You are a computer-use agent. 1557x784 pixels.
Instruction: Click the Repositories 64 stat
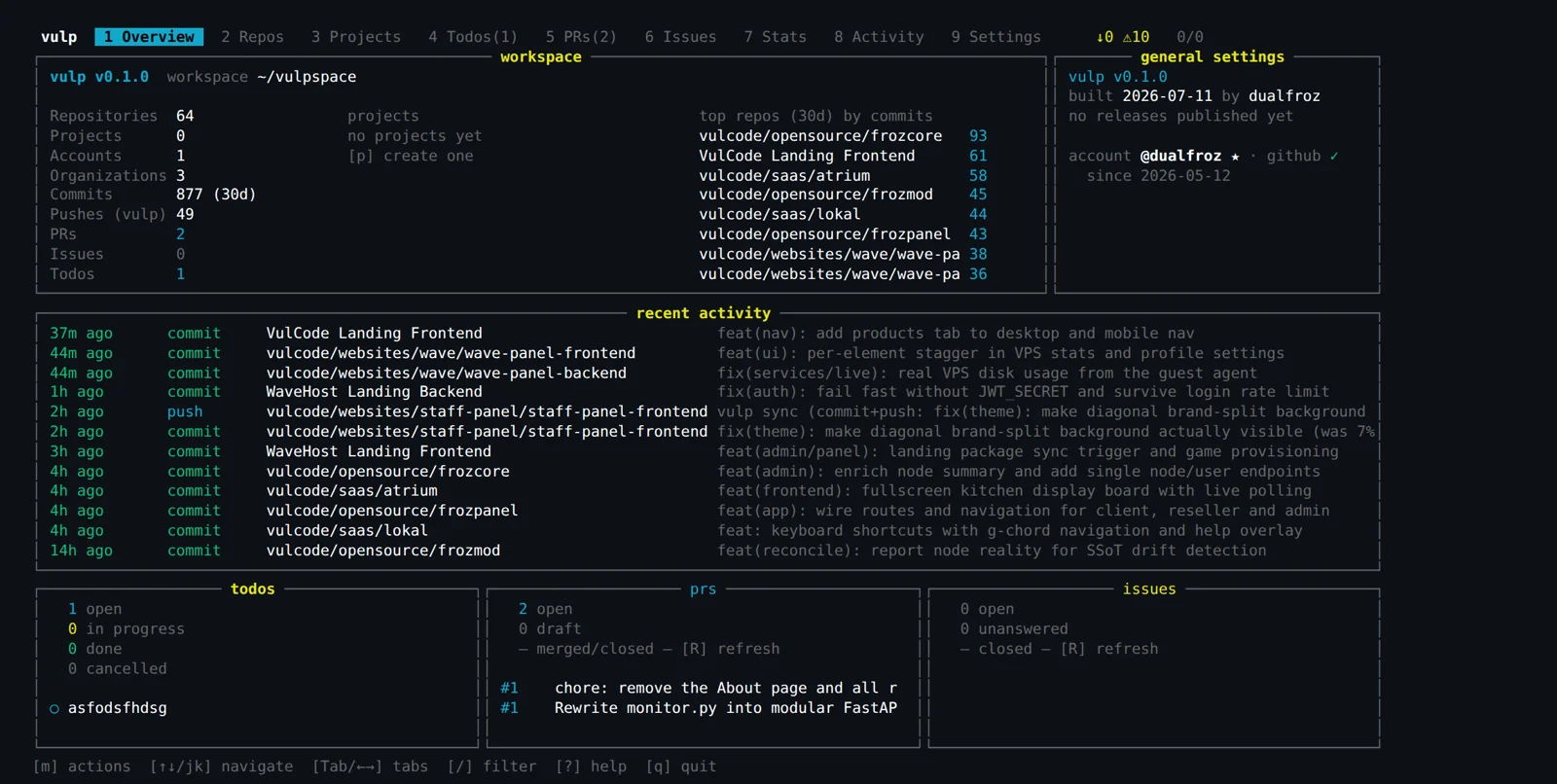click(x=122, y=116)
